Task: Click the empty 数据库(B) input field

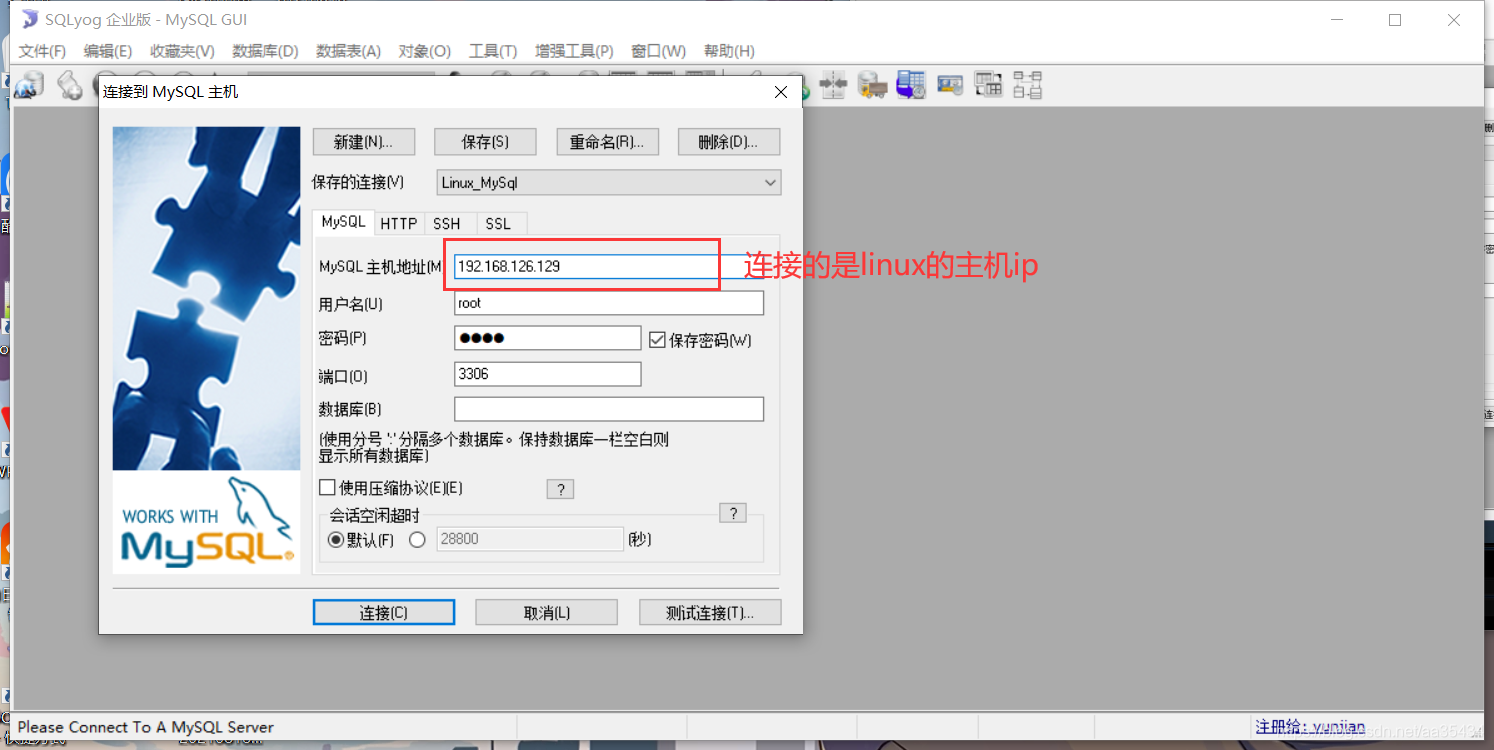Action: [x=609, y=409]
